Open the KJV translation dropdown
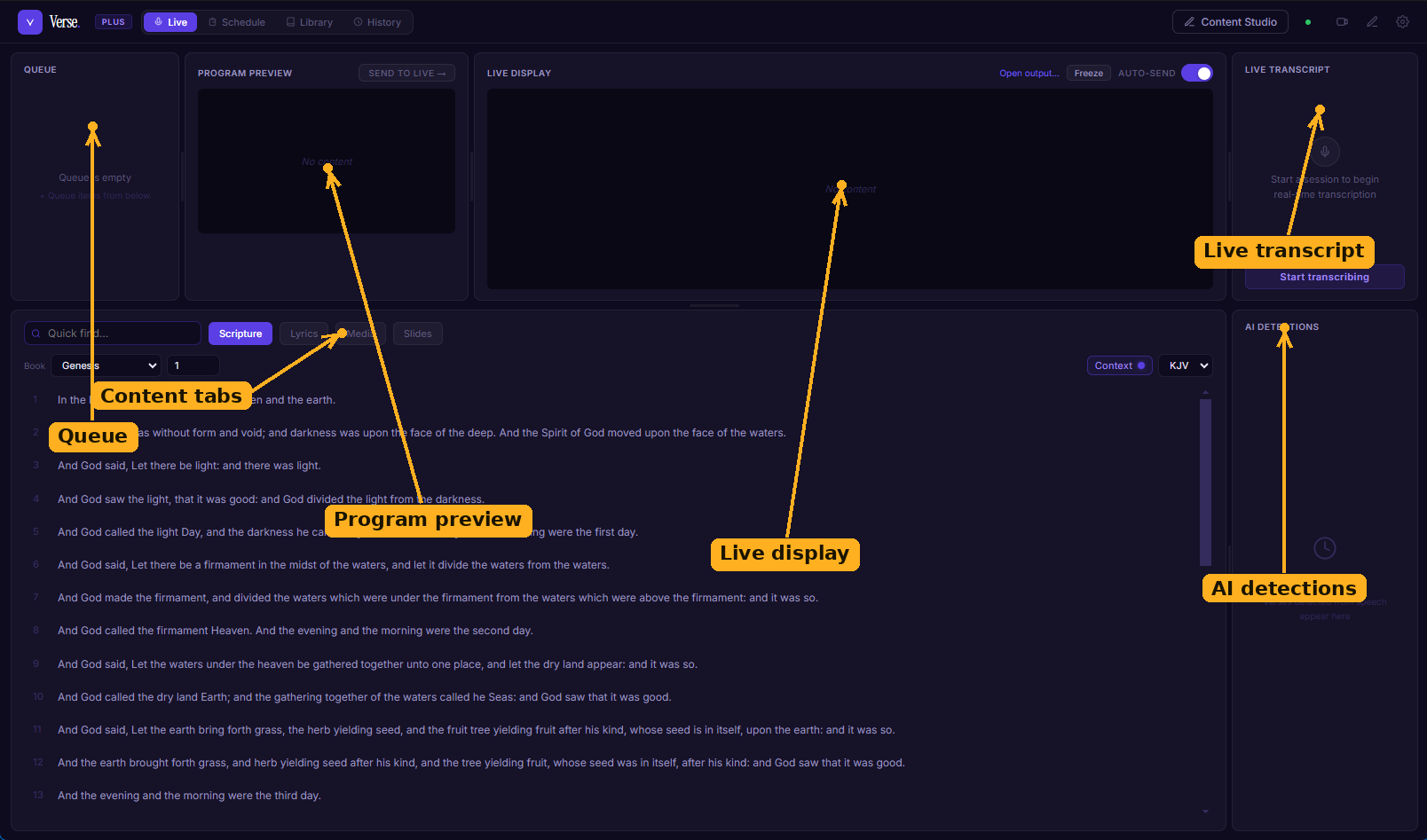The height and width of the screenshot is (840, 1427). (1186, 365)
